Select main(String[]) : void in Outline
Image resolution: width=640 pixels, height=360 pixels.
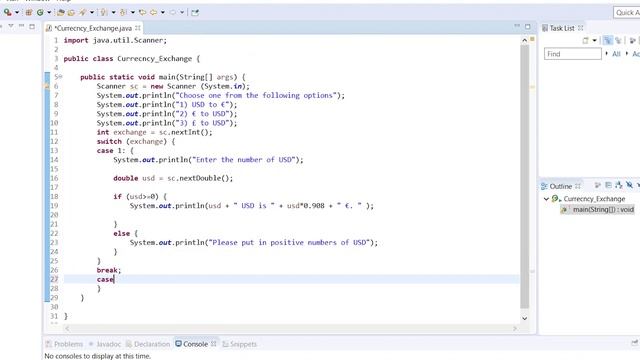[603, 209]
